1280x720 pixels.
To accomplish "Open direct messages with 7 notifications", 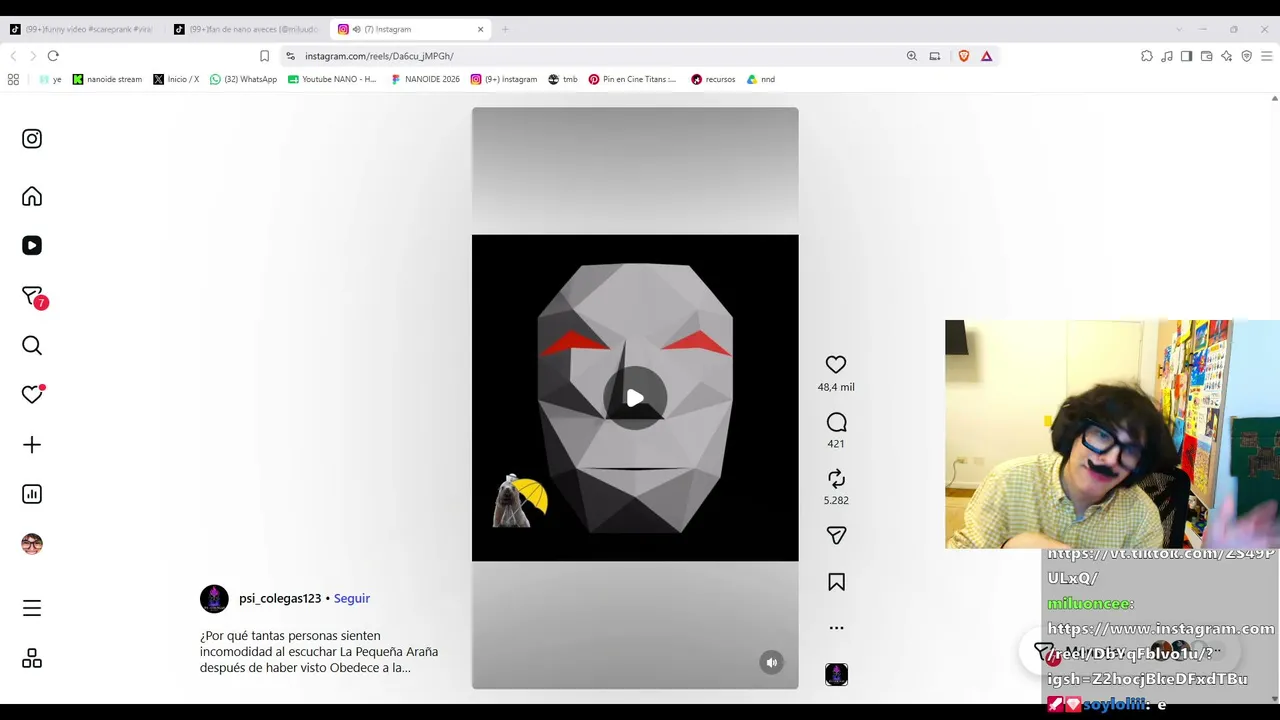I will (33, 297).
